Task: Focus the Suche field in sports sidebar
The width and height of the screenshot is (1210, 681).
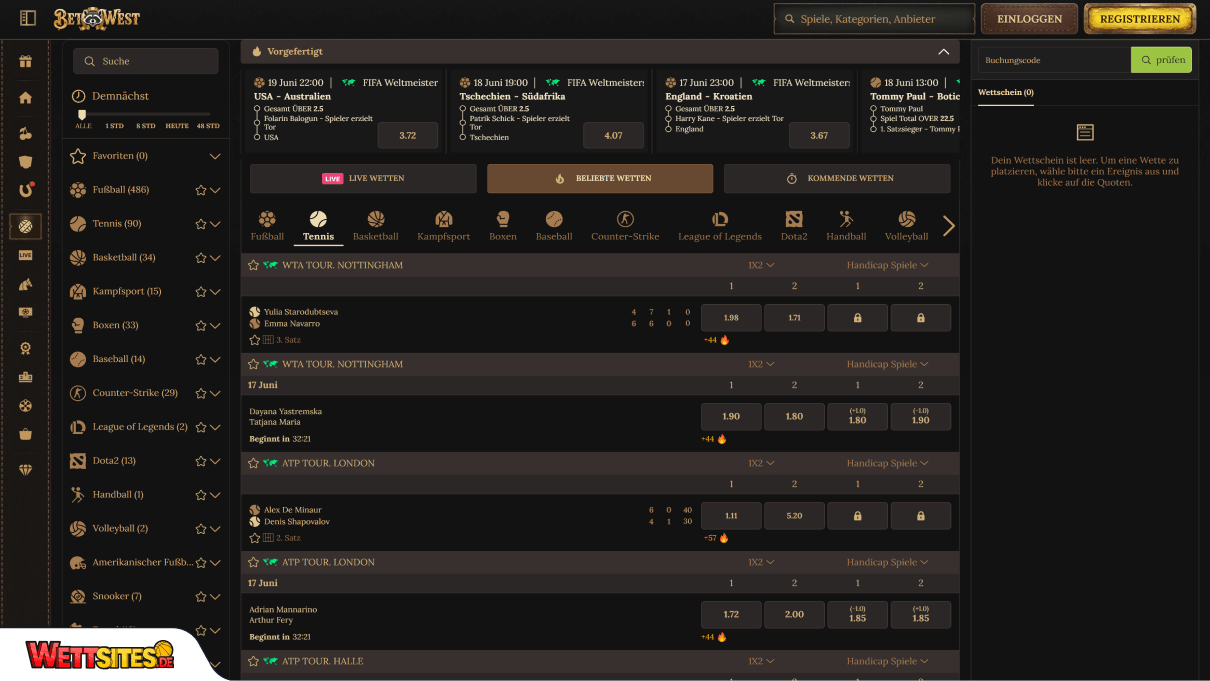Action: (146, 61)
